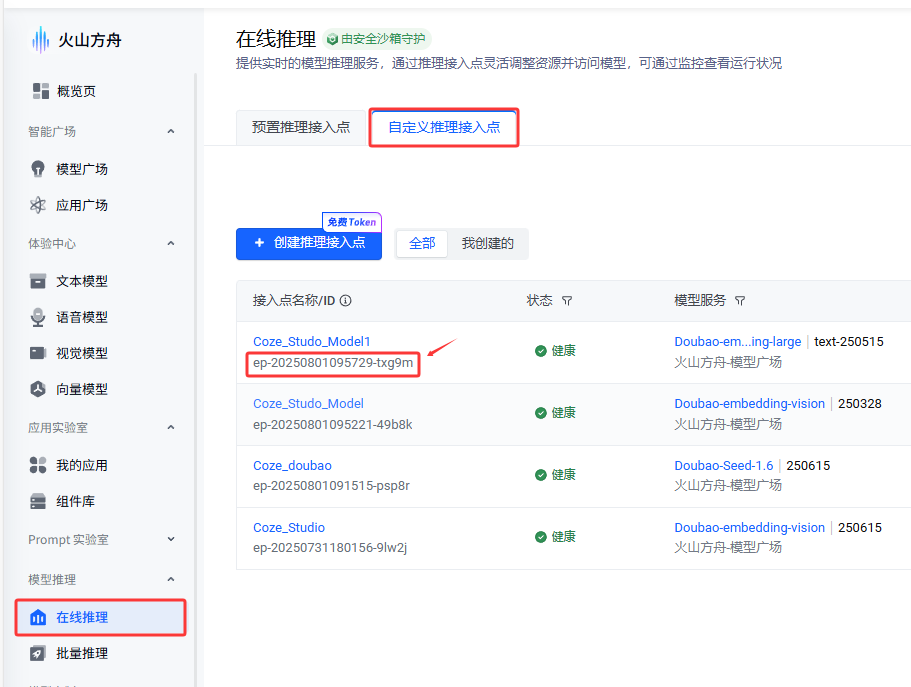This screenshot has width=911, height=687.
Task: Click the info icon beside 接入点名称/ID
Action: (346, 300)
